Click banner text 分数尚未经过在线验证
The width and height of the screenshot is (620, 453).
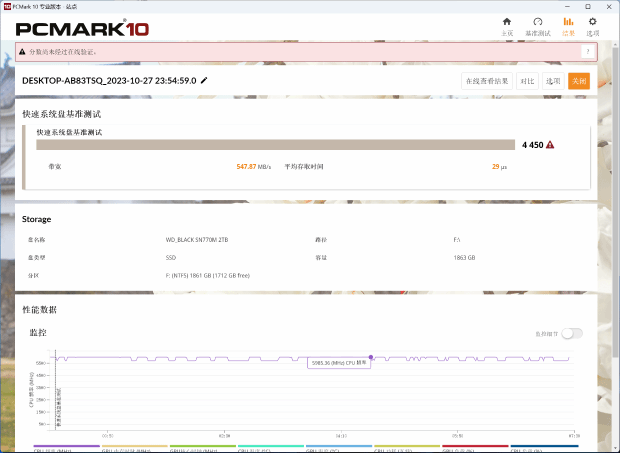pos(63,52)
